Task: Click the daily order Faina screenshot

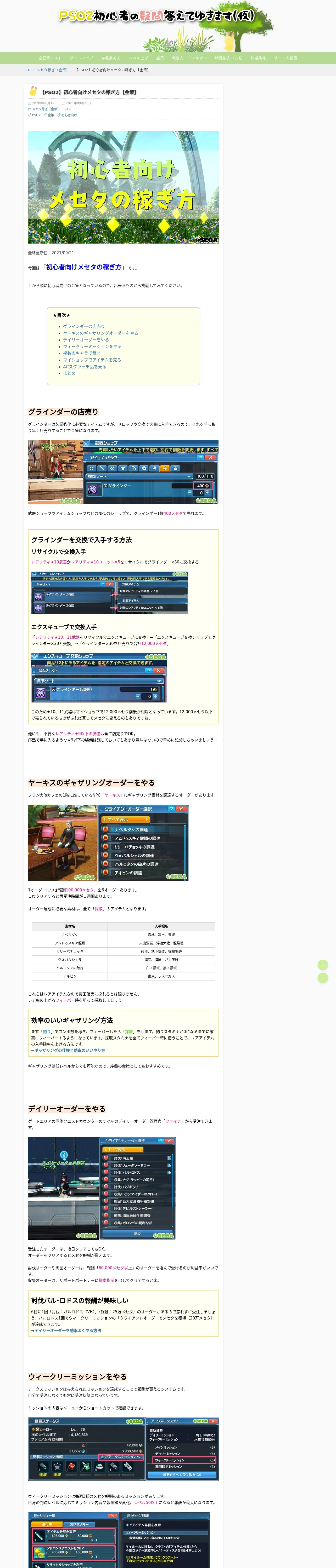Action: pos(102,1188)
